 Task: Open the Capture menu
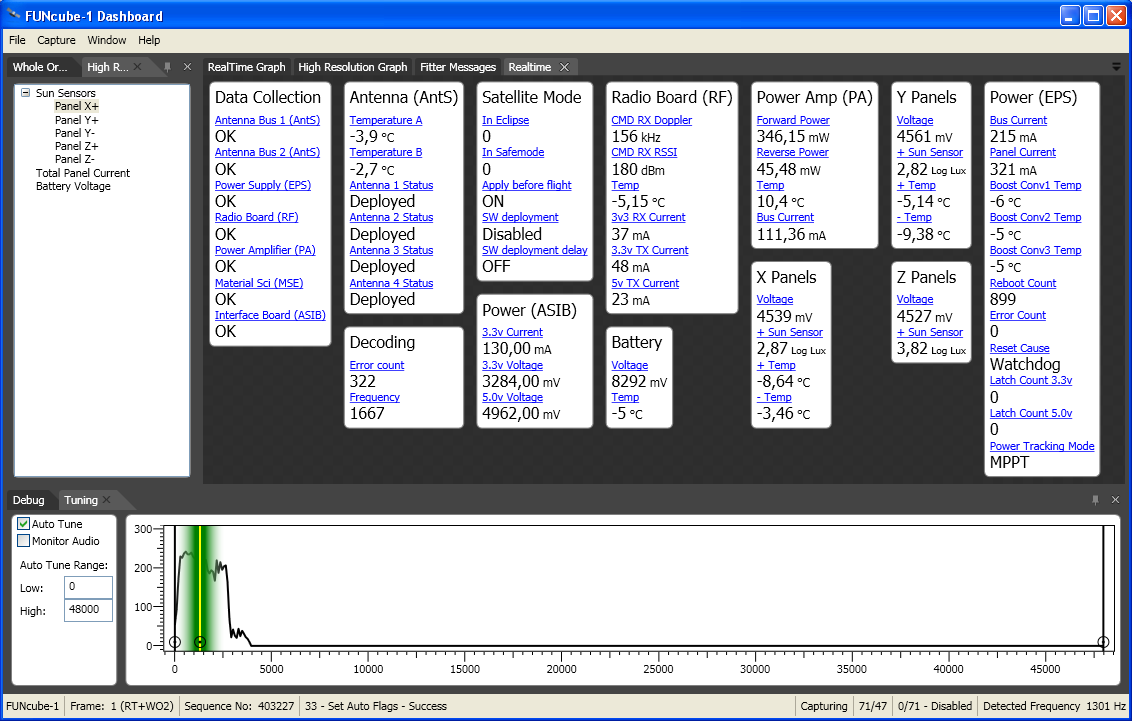(x=56, y=40)
